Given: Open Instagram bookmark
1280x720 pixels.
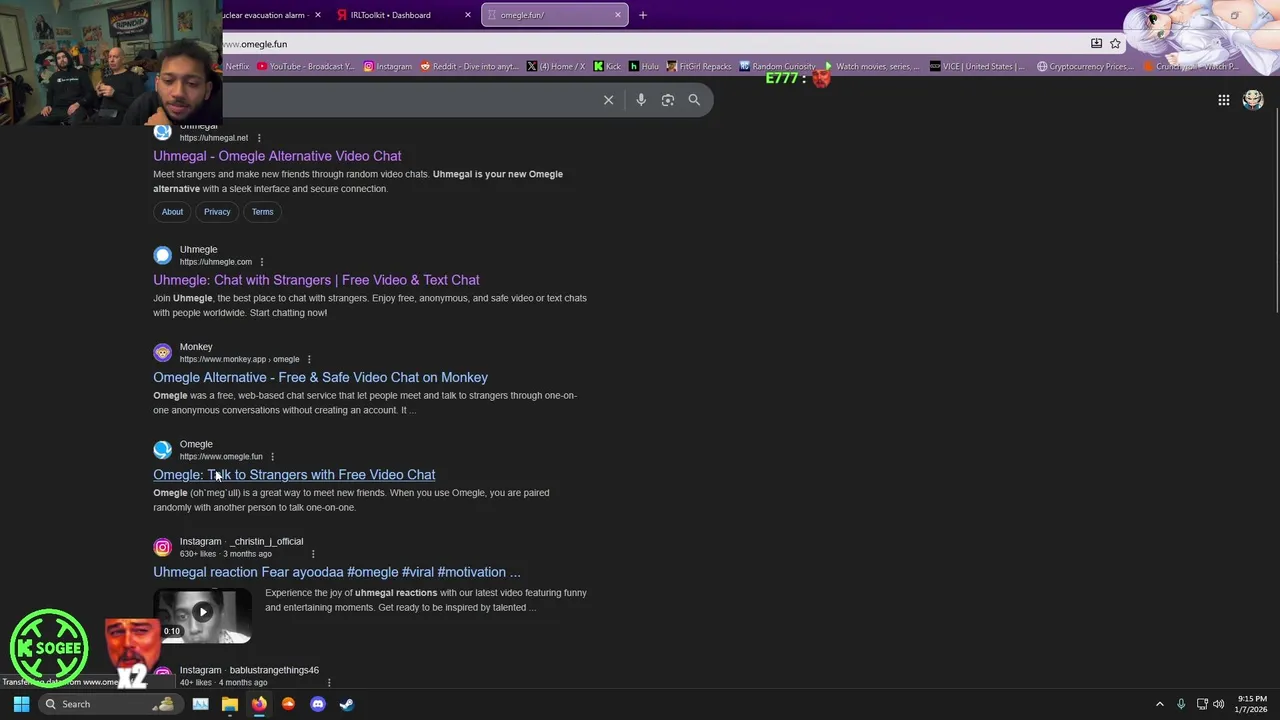Looking at the screenshot, I should pos(388,66).
